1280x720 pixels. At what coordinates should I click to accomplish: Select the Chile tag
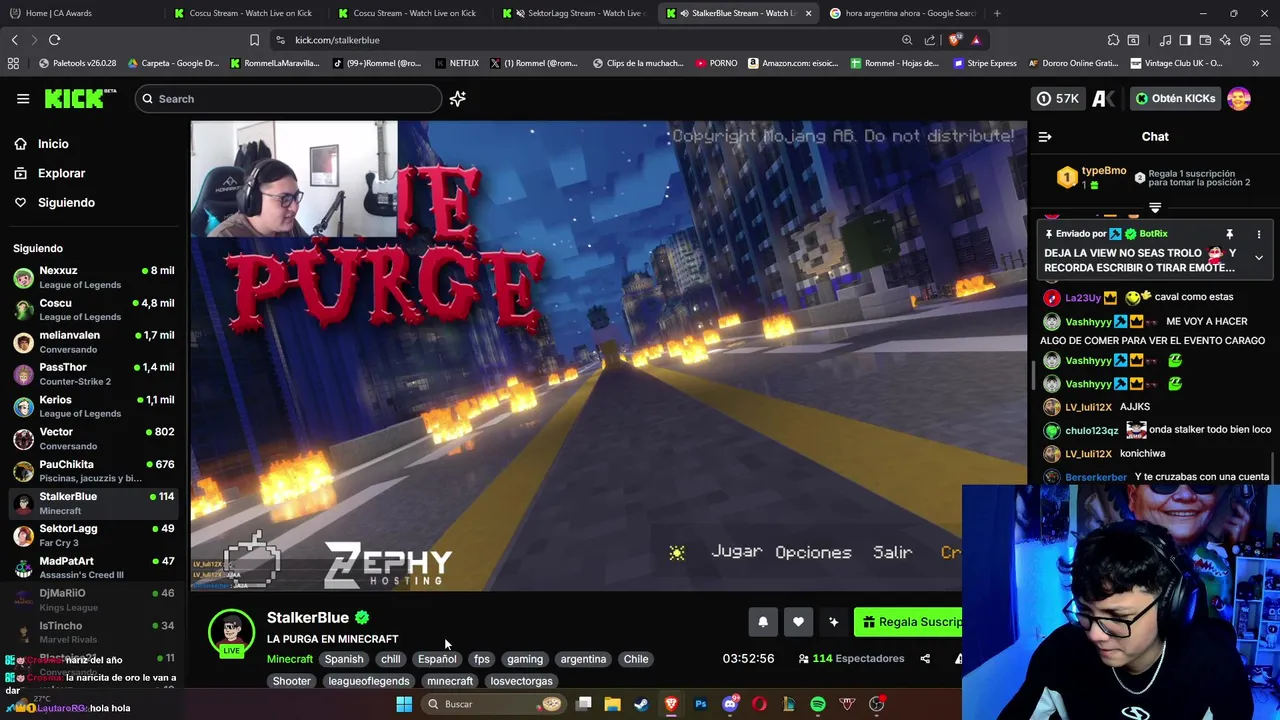click(x=636, y=659)
